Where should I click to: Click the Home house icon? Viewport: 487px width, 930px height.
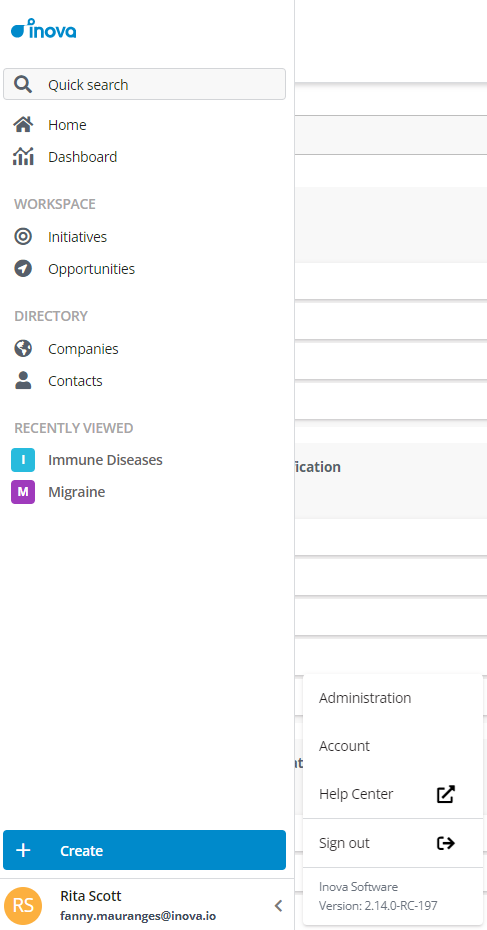pyautogui.click(x=23, y=125)
